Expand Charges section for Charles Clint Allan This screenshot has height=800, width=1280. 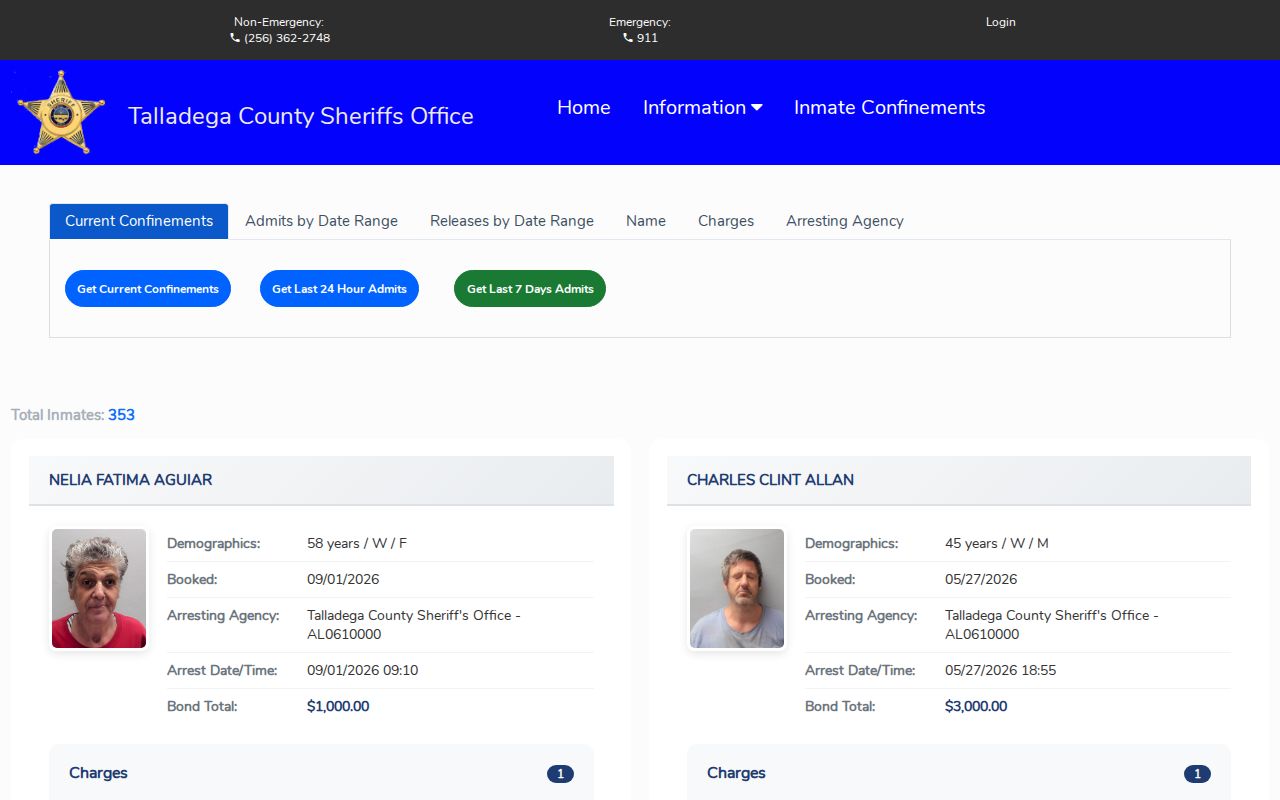pyautogui.click(x=959, y=773)
